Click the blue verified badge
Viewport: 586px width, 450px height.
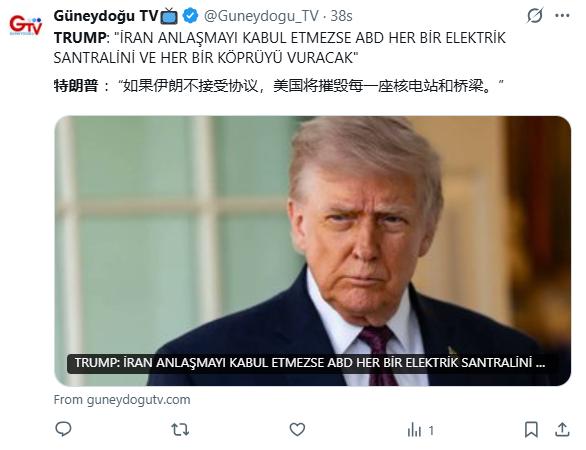click(190, 16)
